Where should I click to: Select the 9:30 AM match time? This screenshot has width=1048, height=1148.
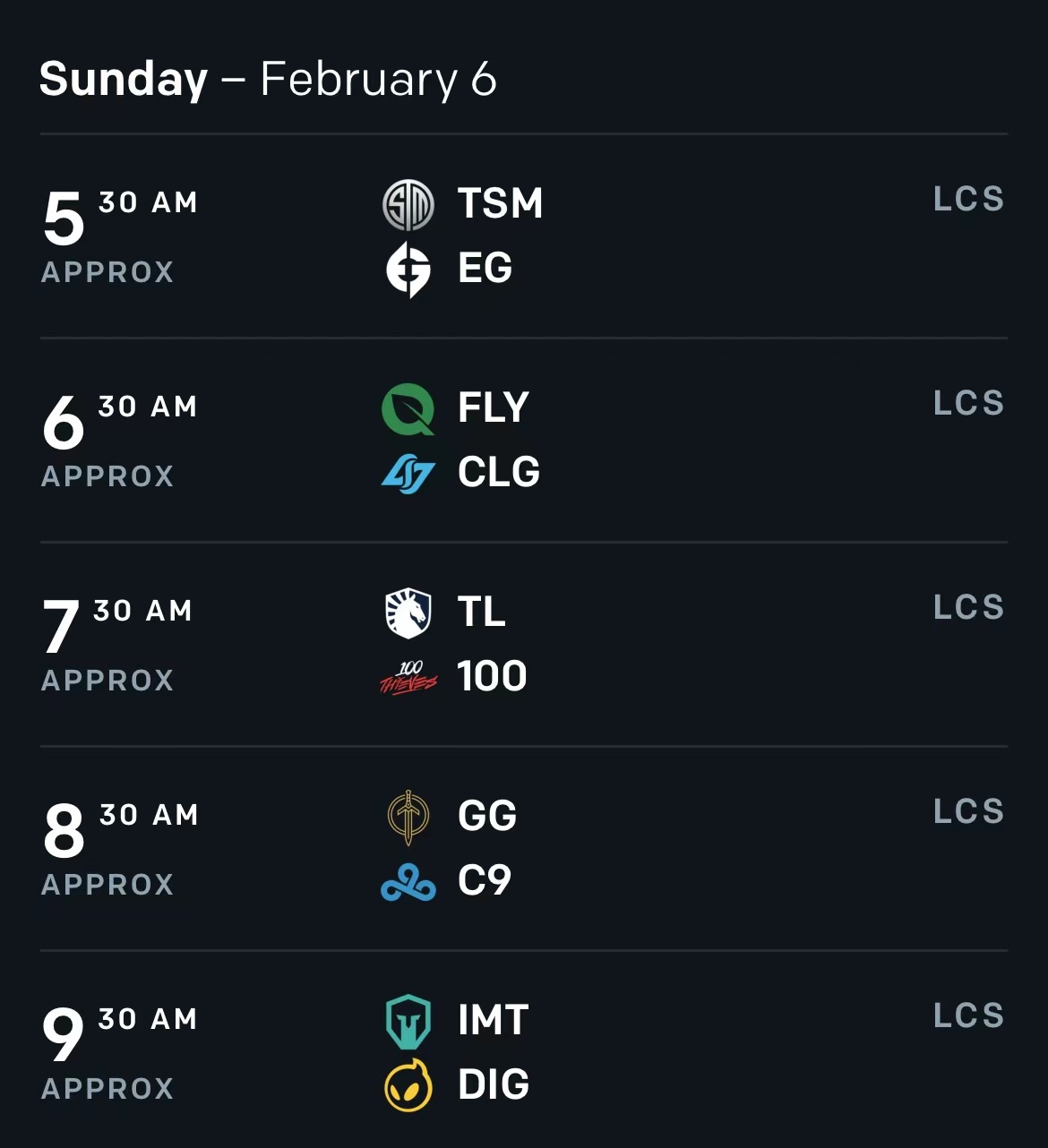(x=120, y=1034)
